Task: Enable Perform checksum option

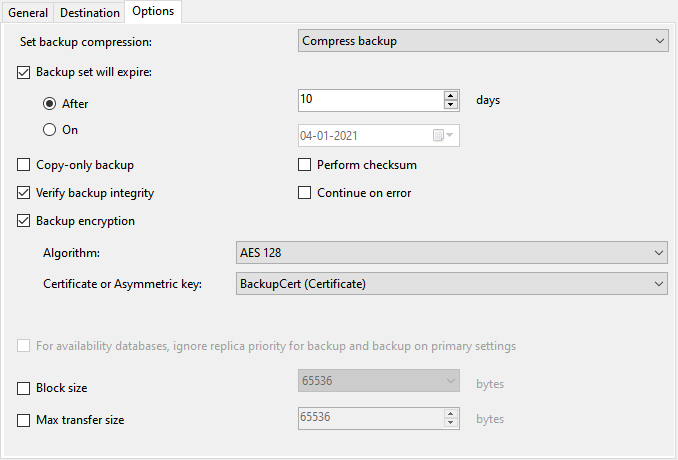Action: (305, 165)
